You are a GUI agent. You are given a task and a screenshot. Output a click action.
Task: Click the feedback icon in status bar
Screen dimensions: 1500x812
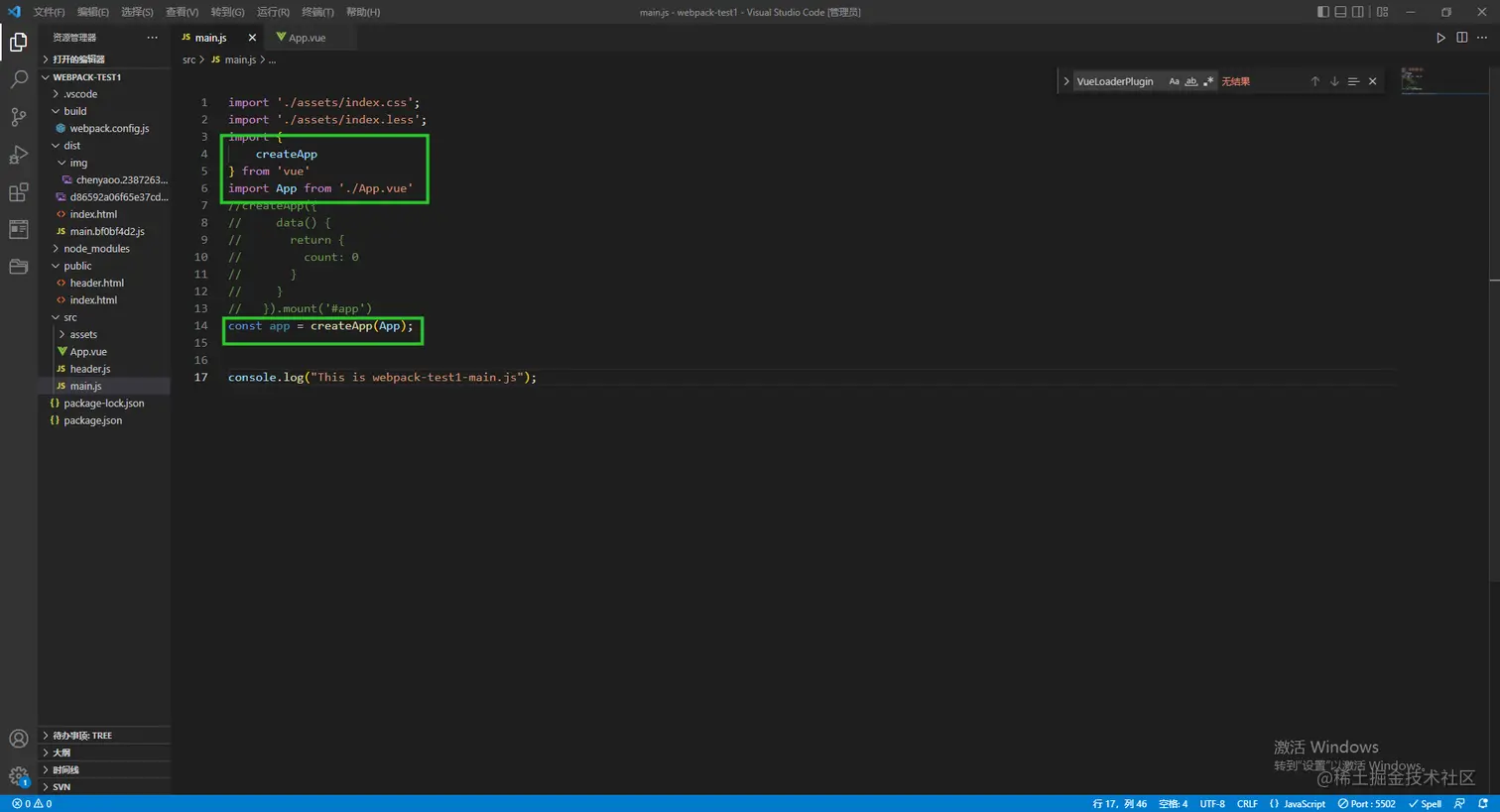click(1459, 804)
